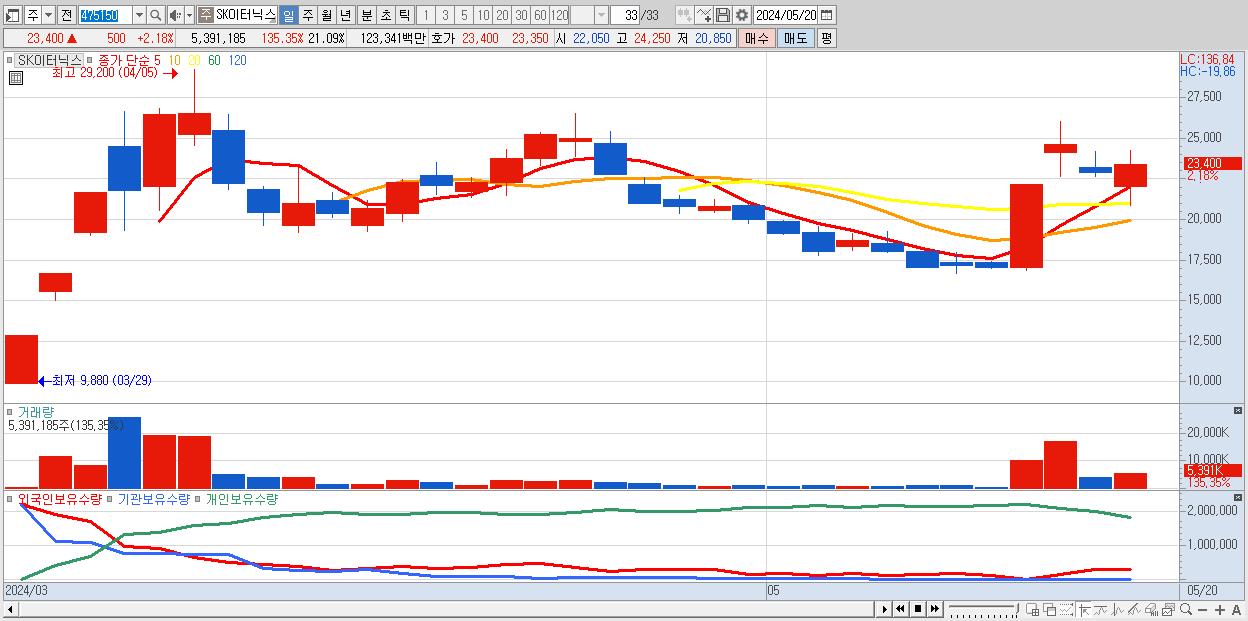Select the 틱 (tick) period toggle
The height and width of the screenshot is (621, 1248).
point(404,15)
